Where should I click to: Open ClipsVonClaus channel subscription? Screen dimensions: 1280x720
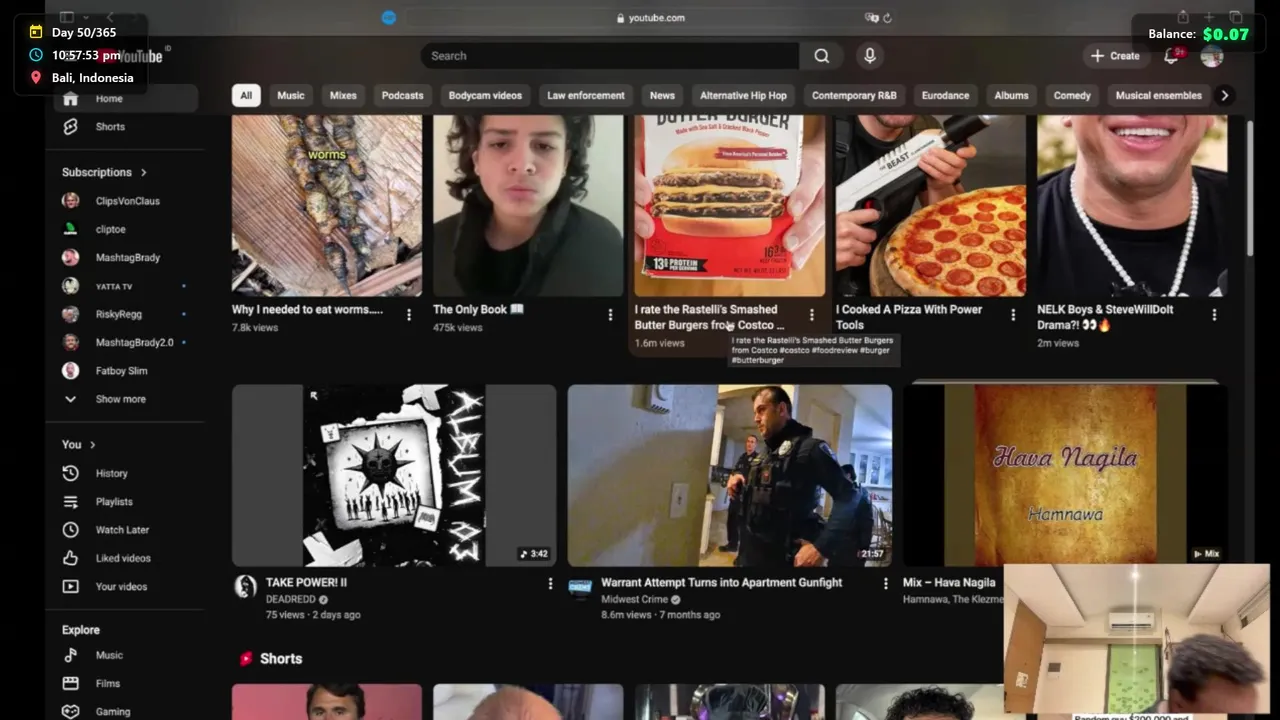point(125,201)
